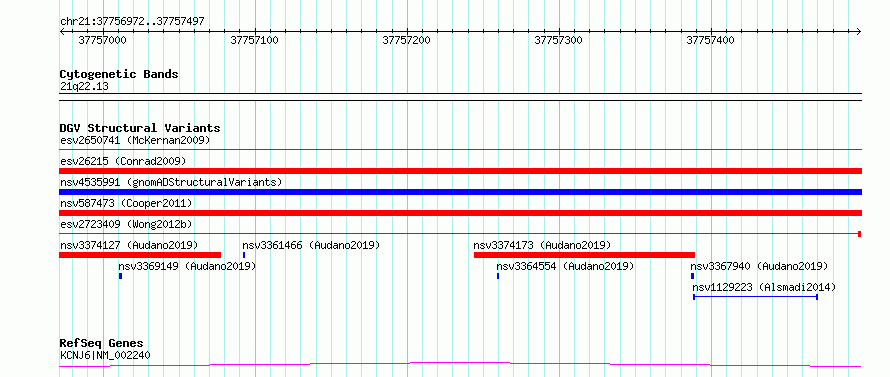Click the small blue nsv3367940 marker

pyautogui.click(x=692, y=276)
